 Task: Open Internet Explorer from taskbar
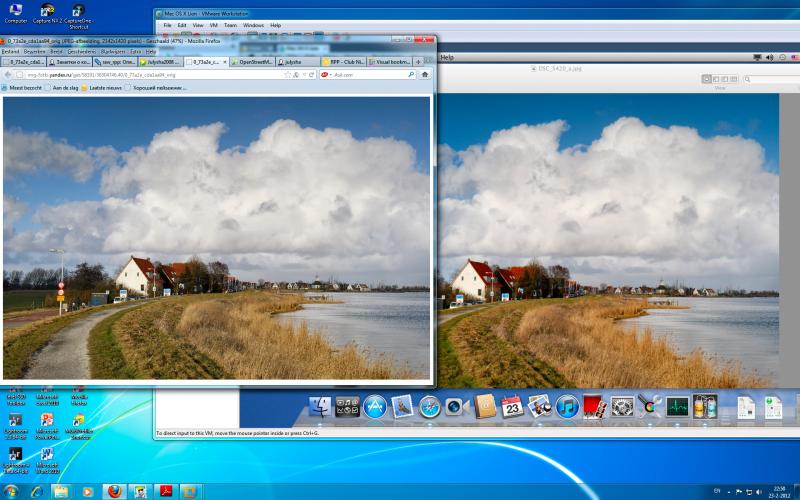click(37, 492)
